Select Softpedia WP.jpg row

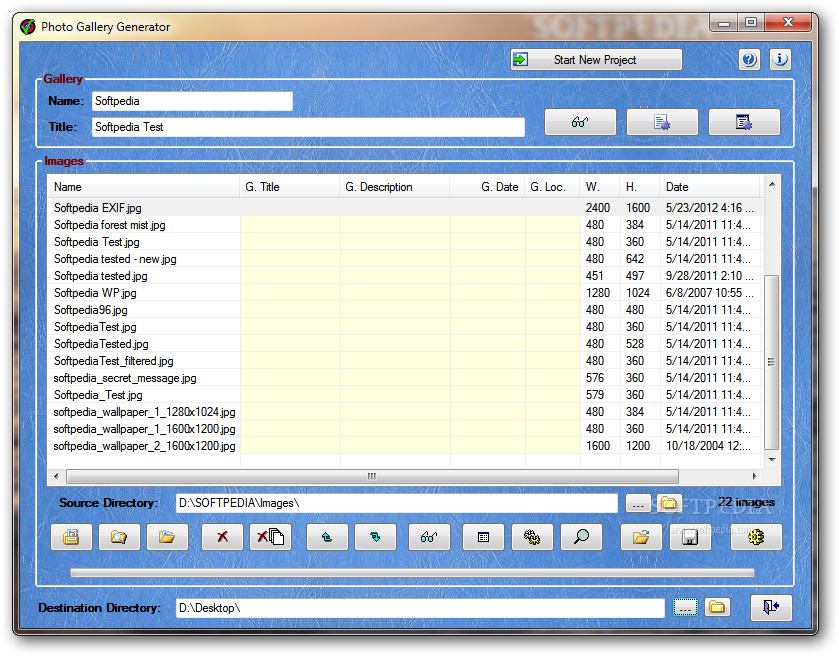(x=405, y=293)
